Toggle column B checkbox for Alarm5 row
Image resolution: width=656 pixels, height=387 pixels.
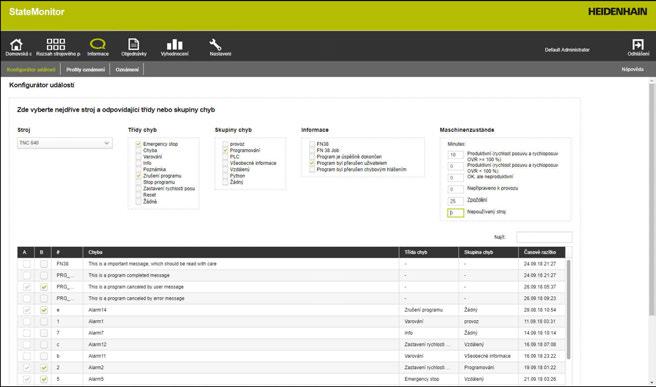pyautogui.click(x=44, y=379)
